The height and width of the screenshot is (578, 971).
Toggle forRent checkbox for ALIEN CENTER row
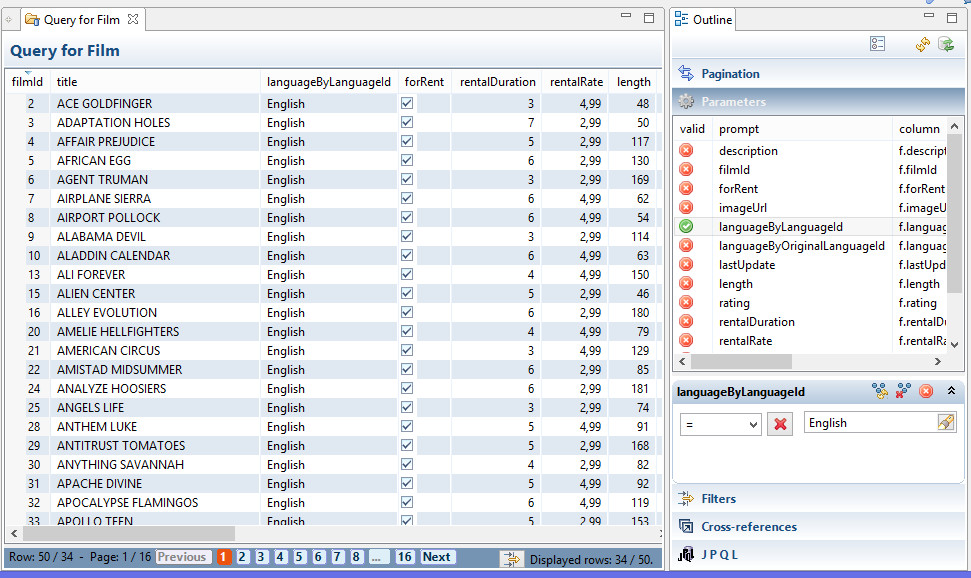(x=407, y=294)
